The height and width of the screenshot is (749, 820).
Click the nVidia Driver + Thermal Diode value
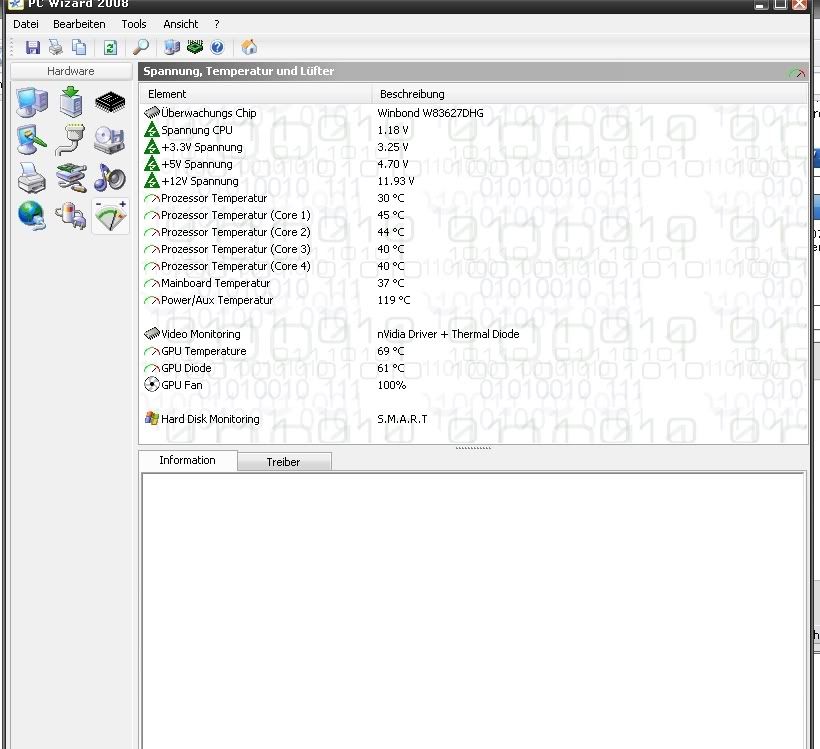448,334
